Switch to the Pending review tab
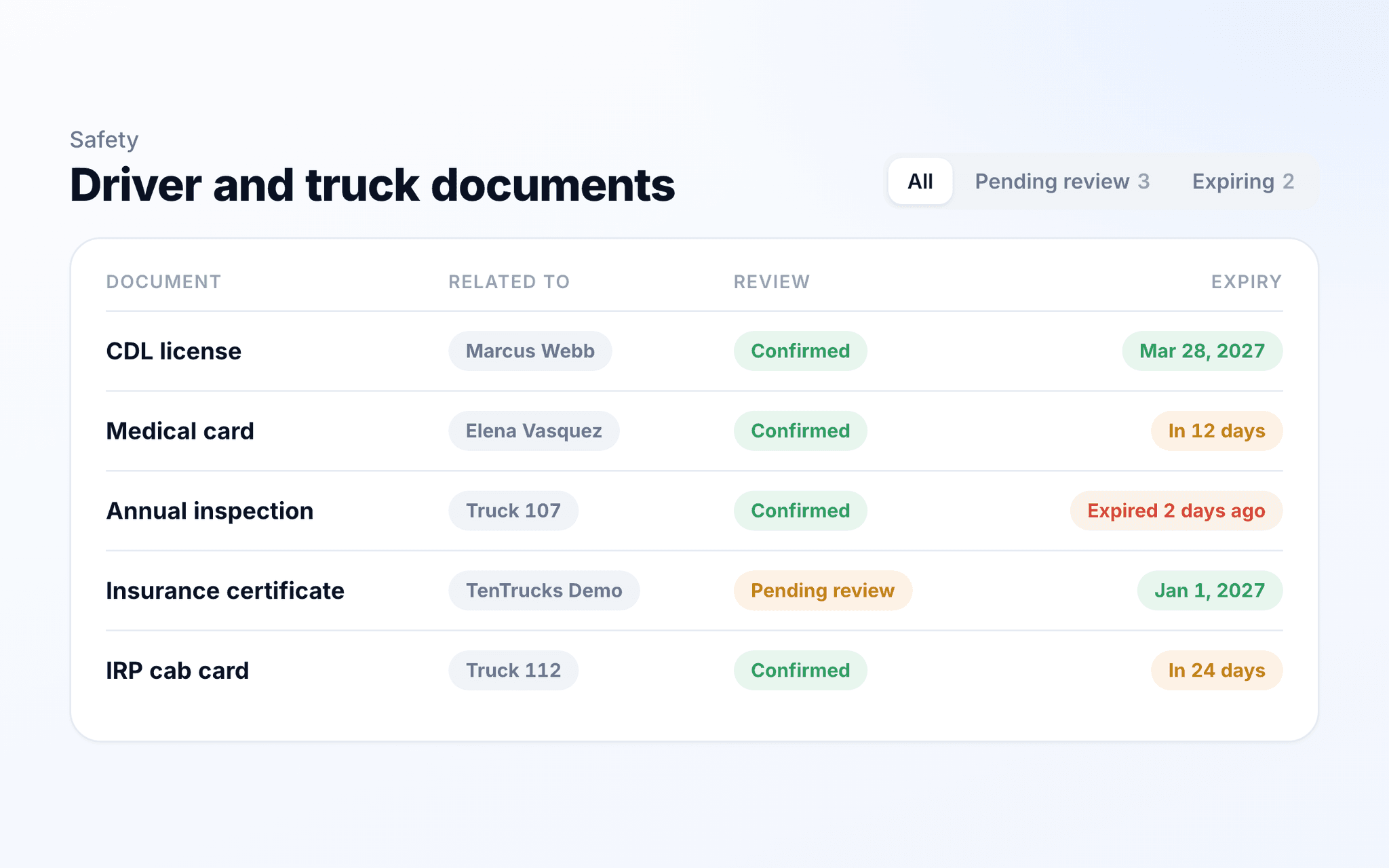Viewport: 1389px width, 868px height. (x=1061, y=181)
